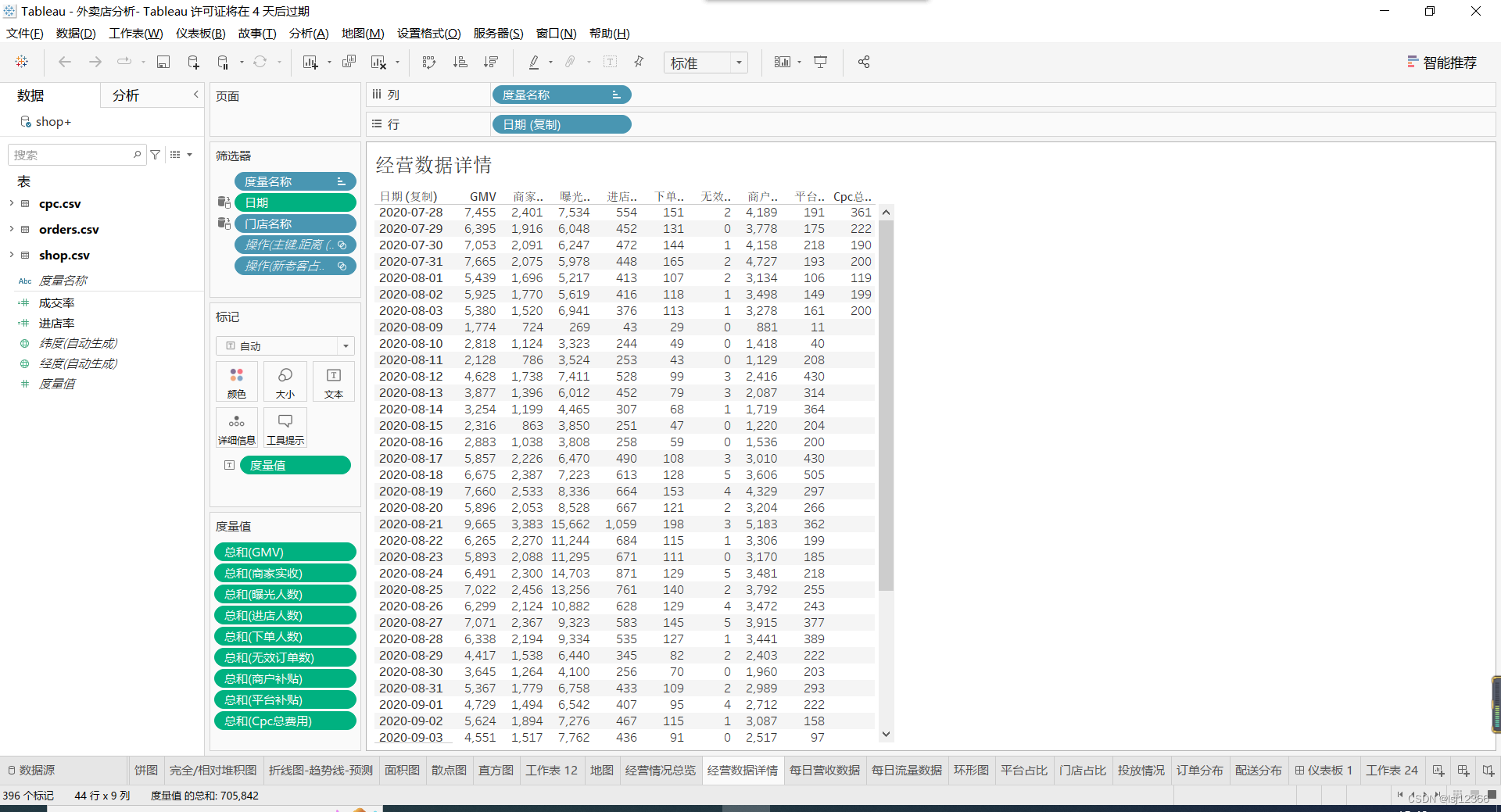Click the 大小 size marks button
Viewport: 1501px width, 812px height.
point(285,382)
